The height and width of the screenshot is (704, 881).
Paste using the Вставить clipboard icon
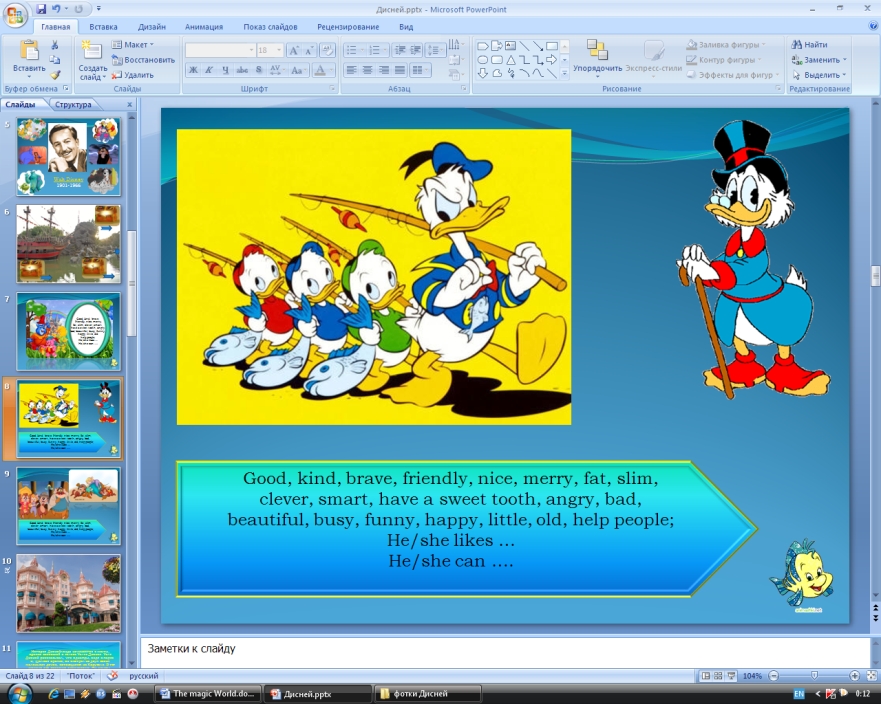coord(29,52)
